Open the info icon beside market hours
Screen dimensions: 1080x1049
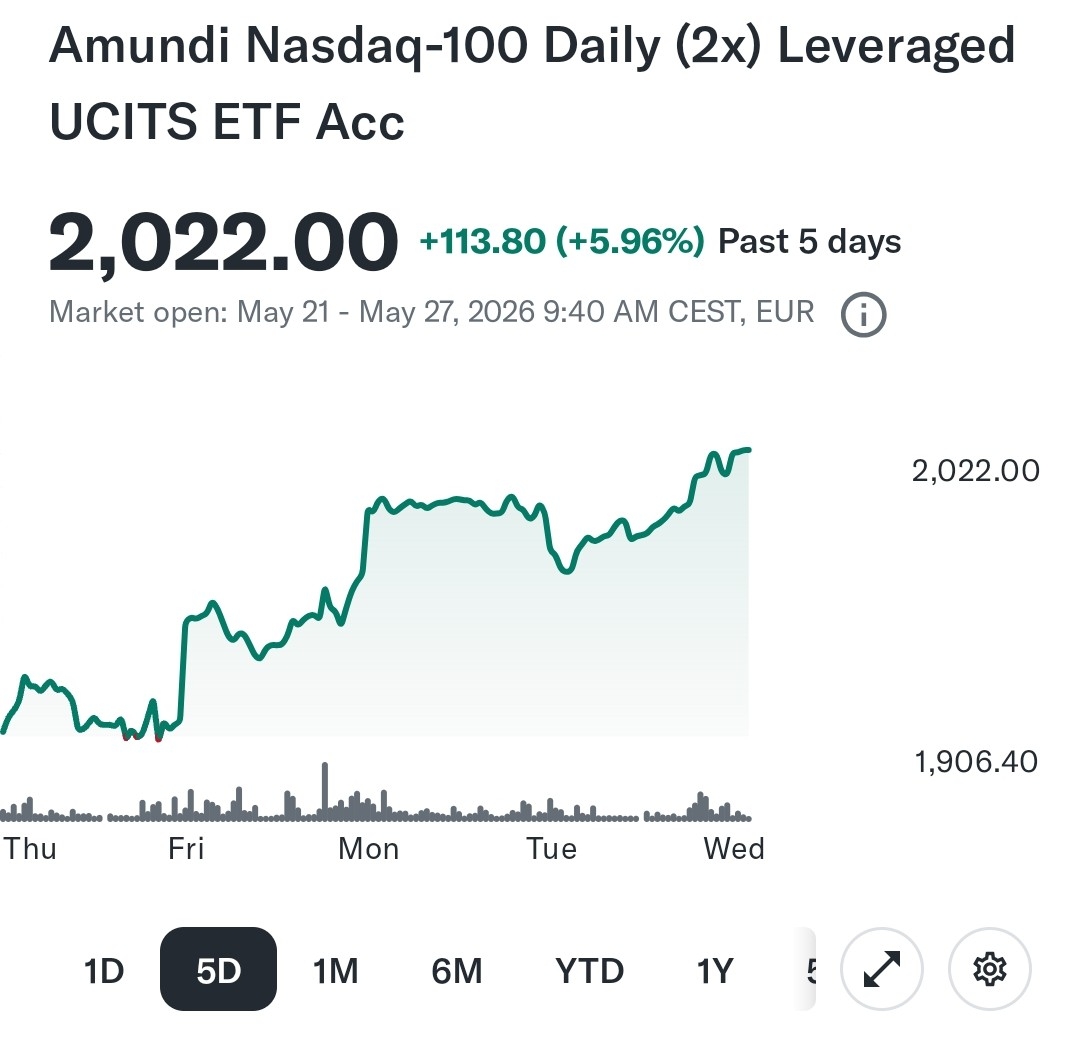click(863, 314)
